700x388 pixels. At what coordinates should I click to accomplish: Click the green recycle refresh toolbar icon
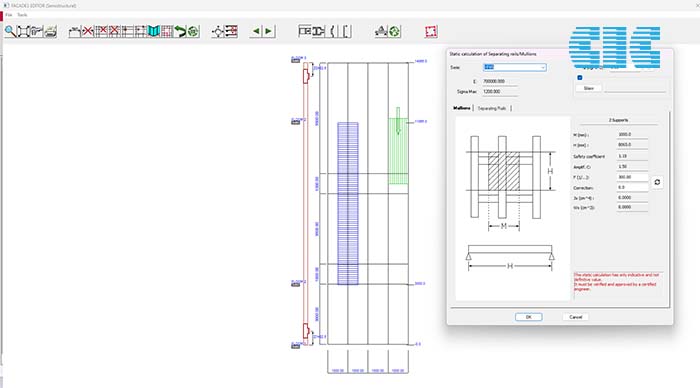[395, 31]
